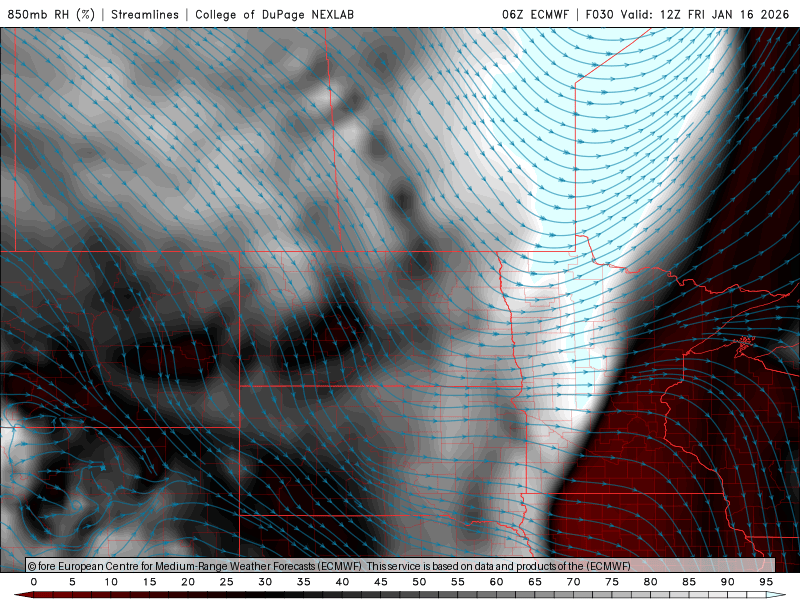Click colorbar label '50'
Screen dimensions: 800x600
[x=419, y=582]
